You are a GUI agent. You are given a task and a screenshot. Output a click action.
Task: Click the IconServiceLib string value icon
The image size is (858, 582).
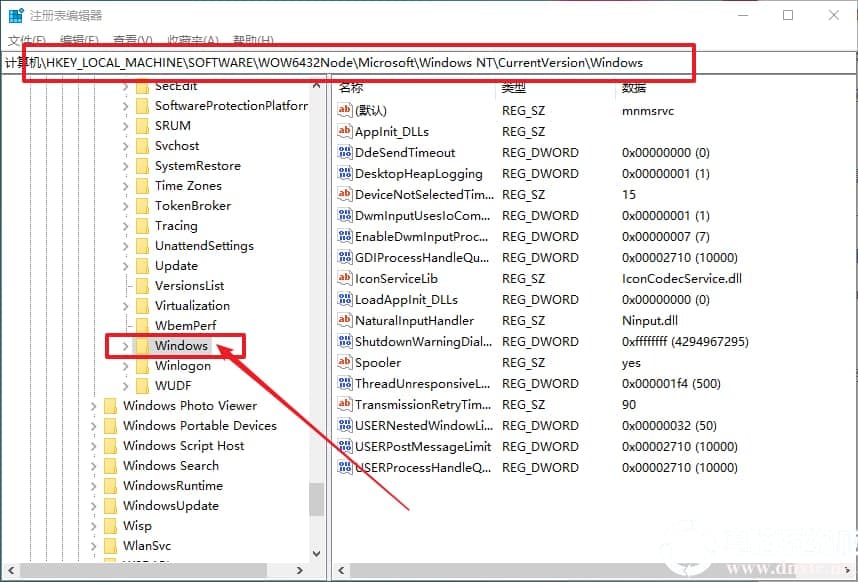click(x=345, y=278)
